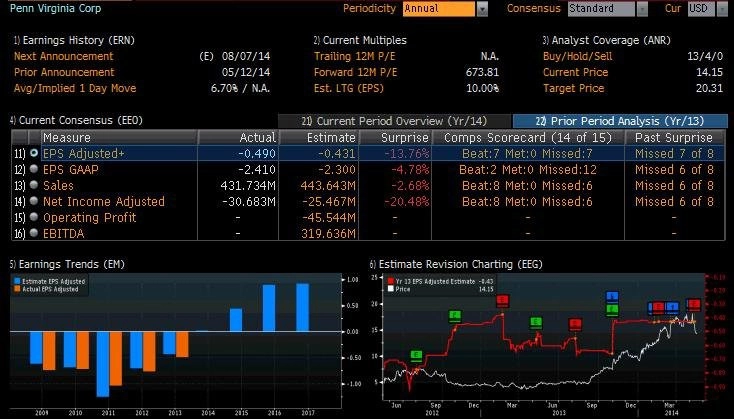The image size is (734, 419).
Task: Click the Estimate column header
Action: tap(319, 138)
